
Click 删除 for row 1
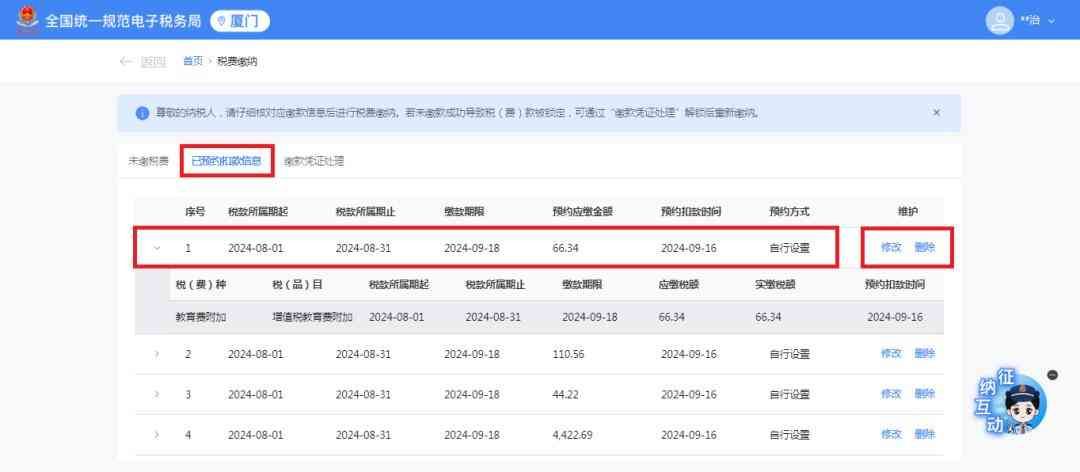[x=924, y=248]
